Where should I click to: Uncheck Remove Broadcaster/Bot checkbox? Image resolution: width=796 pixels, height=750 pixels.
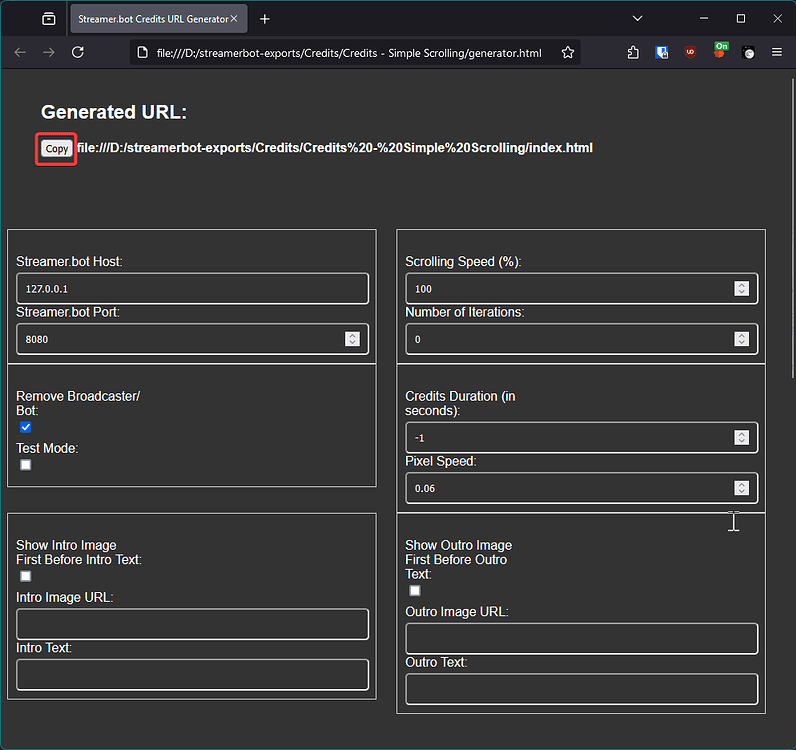25,427
